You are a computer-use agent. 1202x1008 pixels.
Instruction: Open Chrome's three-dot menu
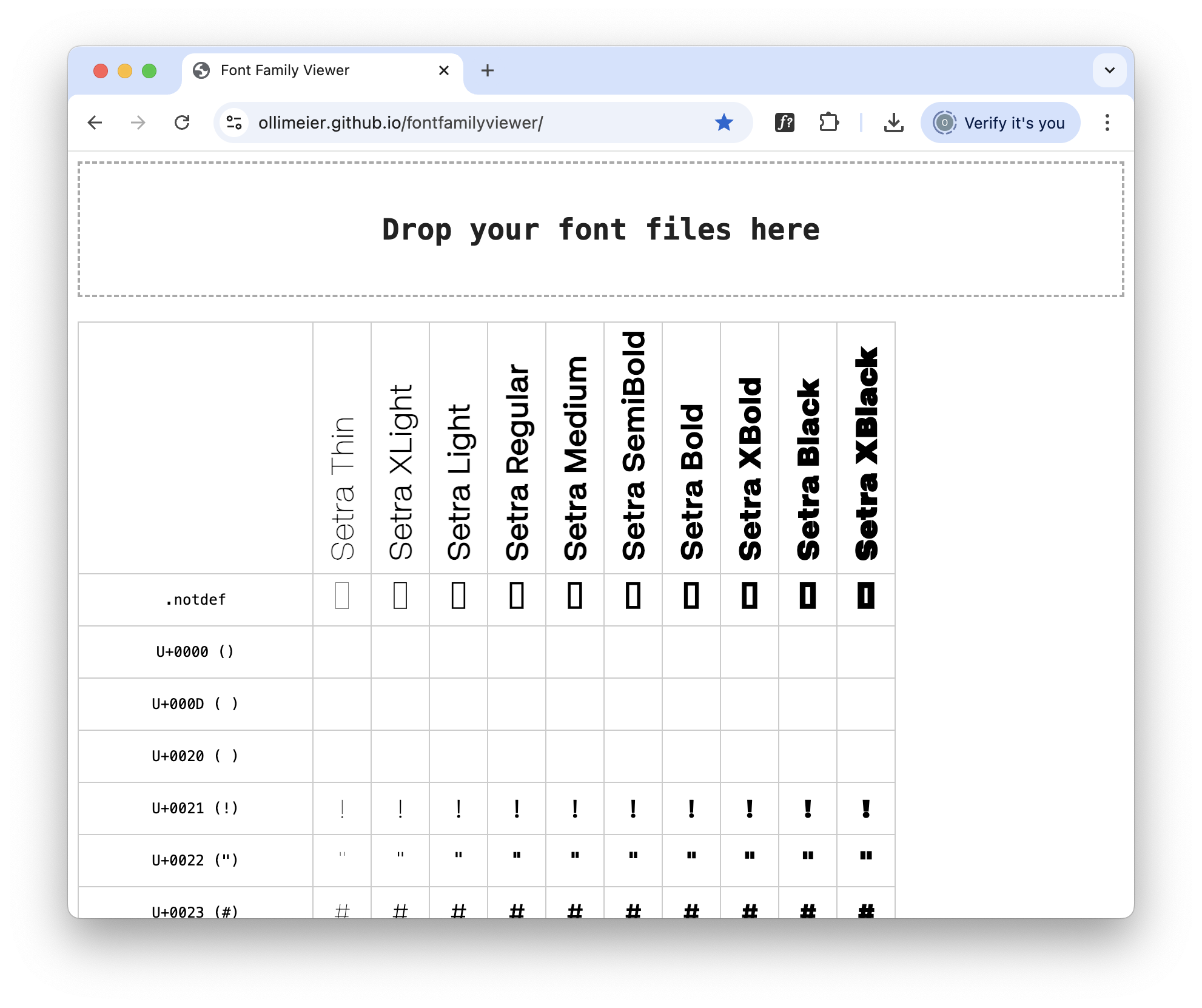1107,123
